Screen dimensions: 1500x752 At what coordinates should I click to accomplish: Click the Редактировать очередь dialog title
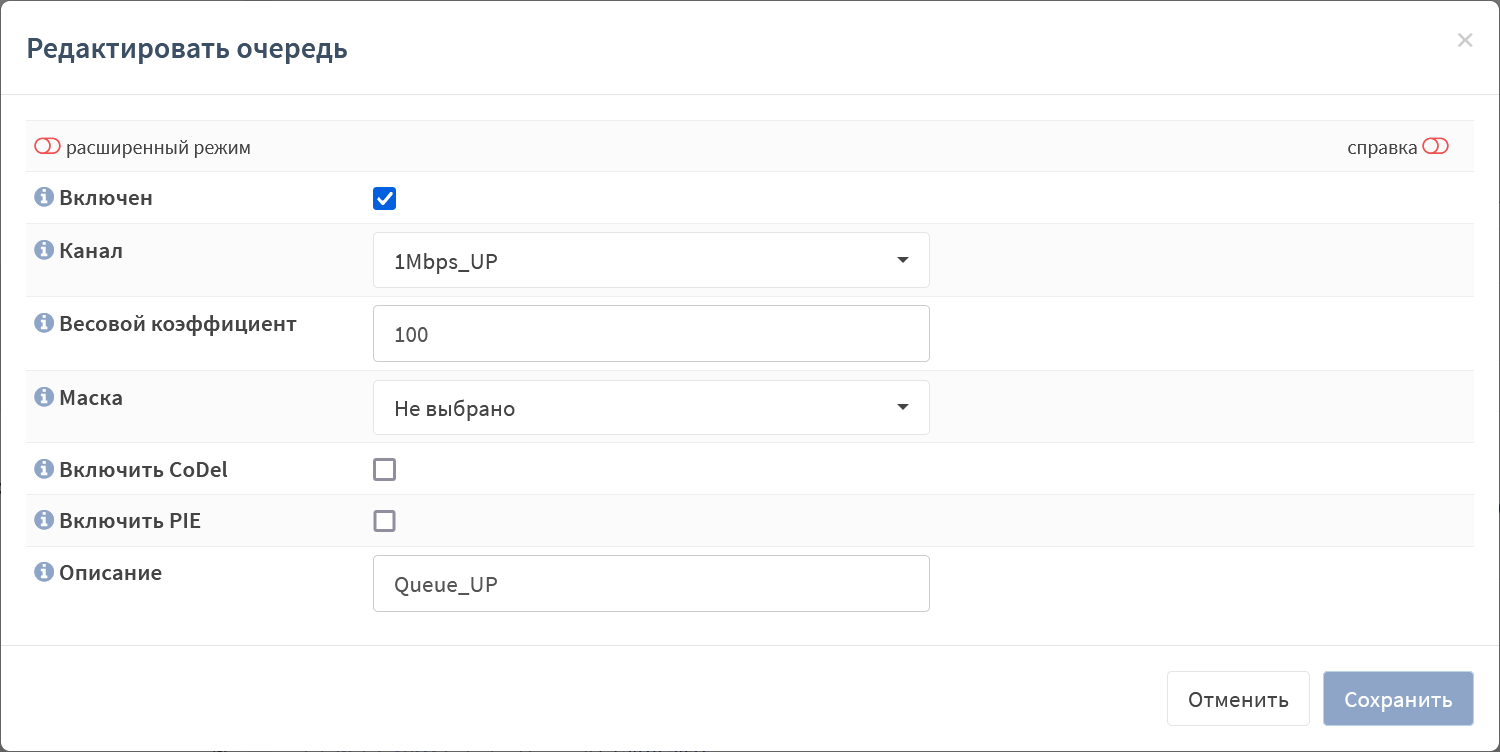pyautogui.click(x=187, y=48)
